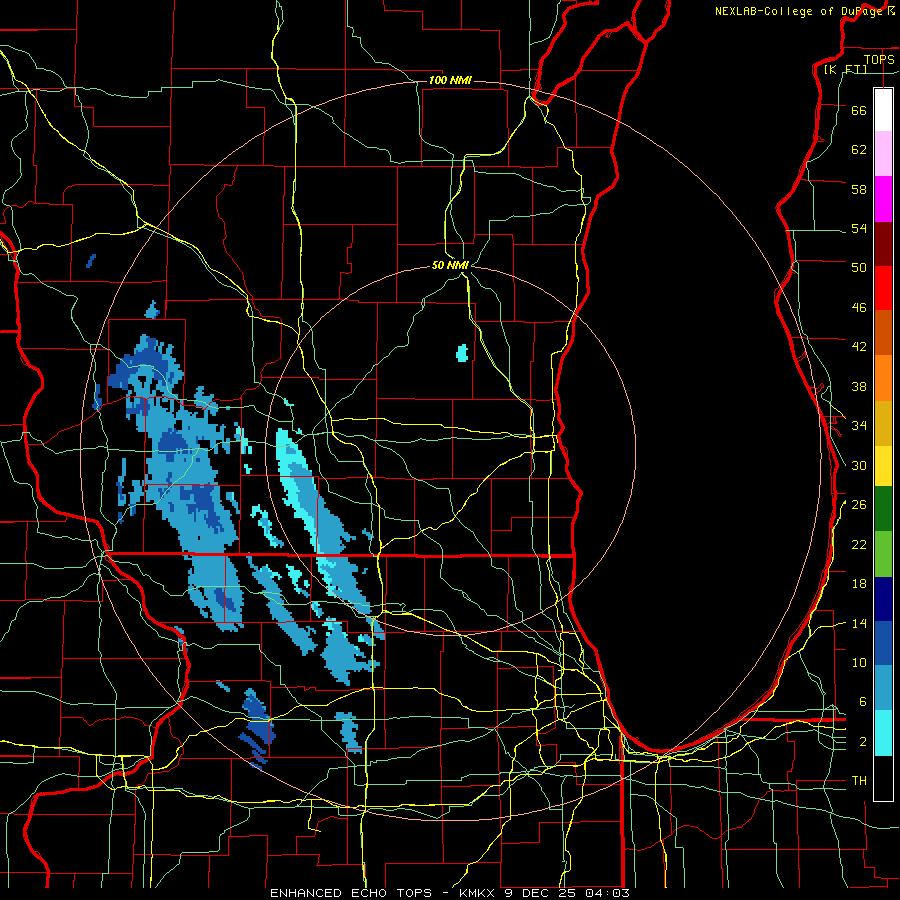Click the yellow legend swatch
Viewport: 900px width, 900px height.
883,466
